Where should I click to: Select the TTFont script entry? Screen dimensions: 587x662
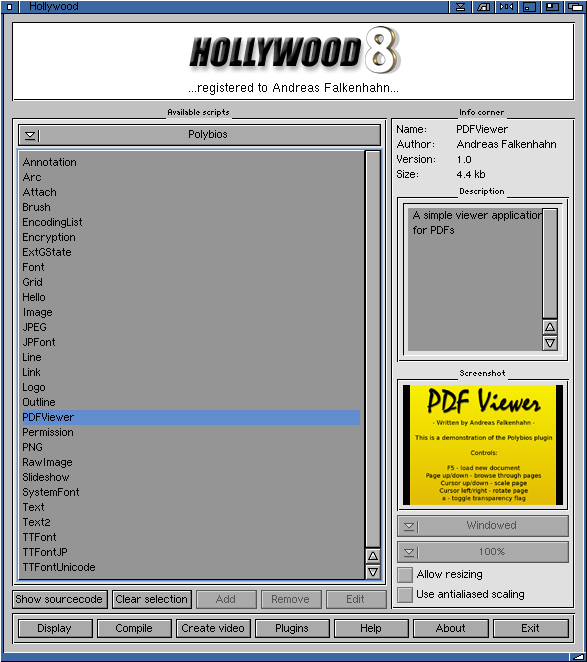click(x=191, y=537)
